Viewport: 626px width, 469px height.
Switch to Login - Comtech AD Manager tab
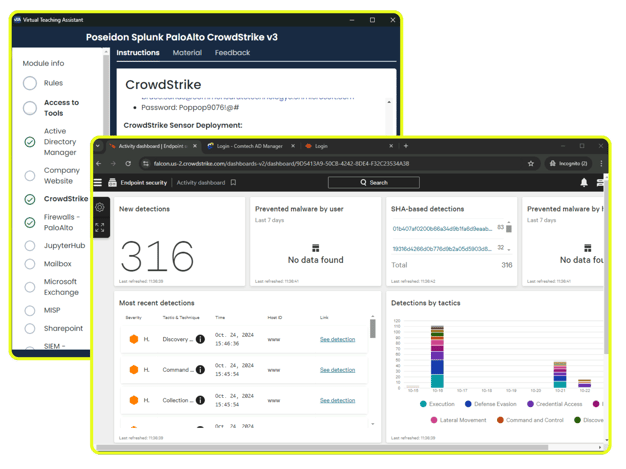(x=250, y=146)
